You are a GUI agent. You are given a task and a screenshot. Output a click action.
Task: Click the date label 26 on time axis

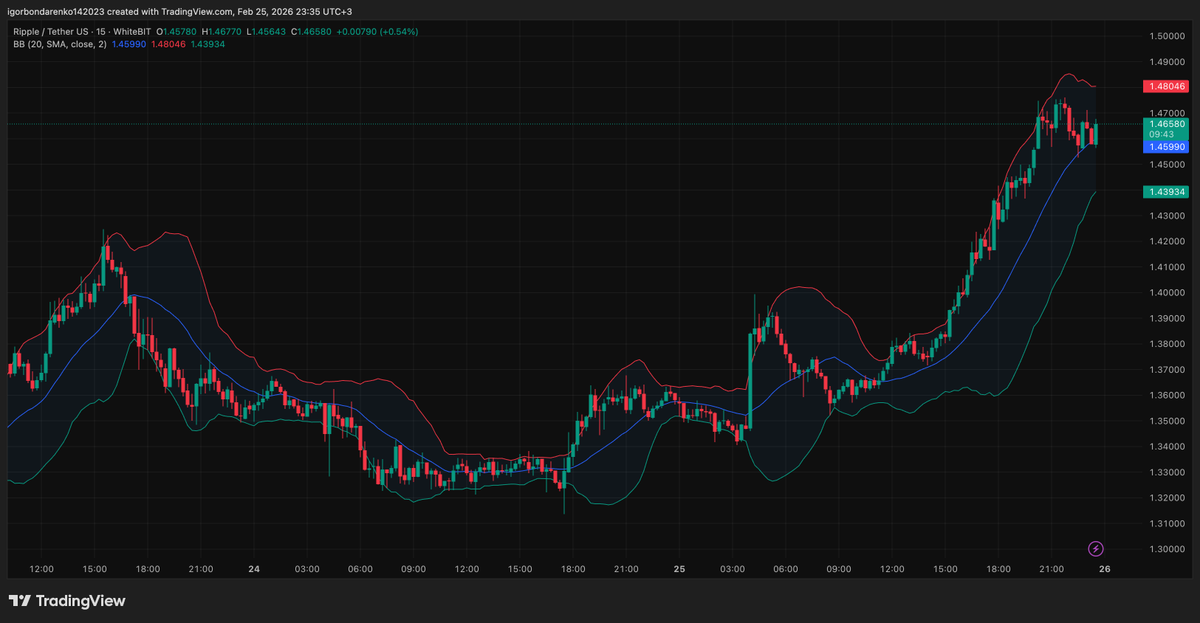1104,568
